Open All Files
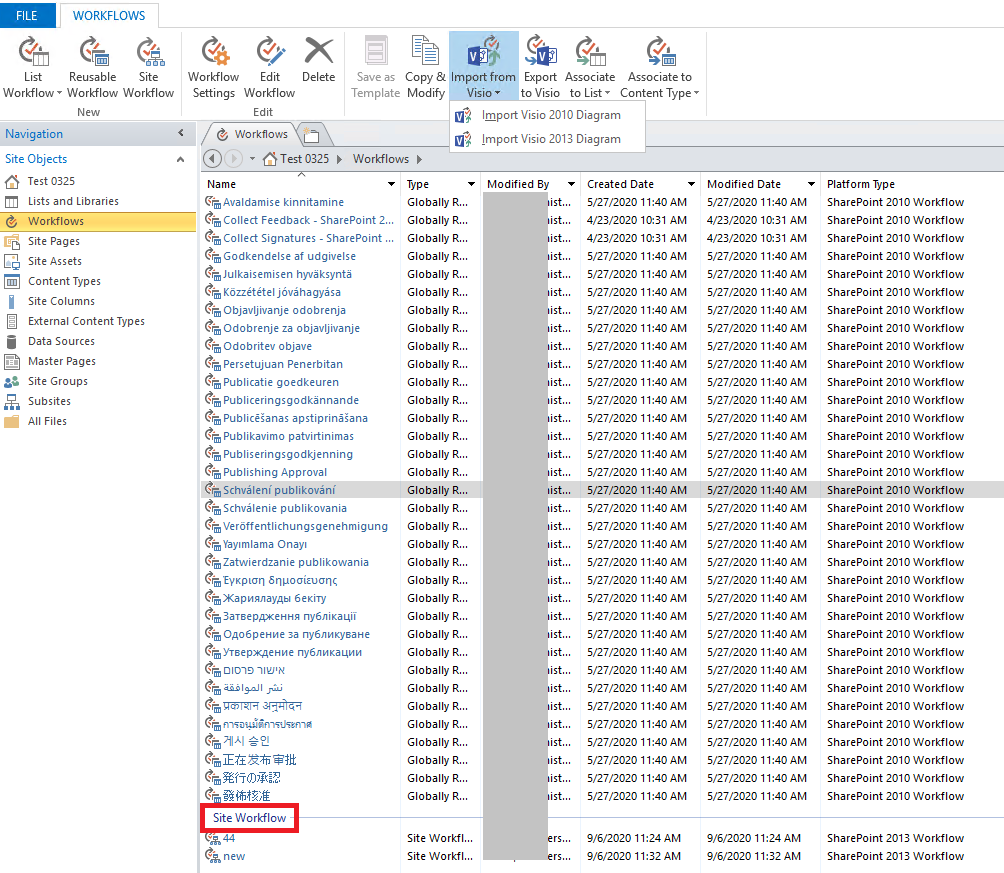The height and width of the screenshot is (873, 1004). (x=47, y=421)
